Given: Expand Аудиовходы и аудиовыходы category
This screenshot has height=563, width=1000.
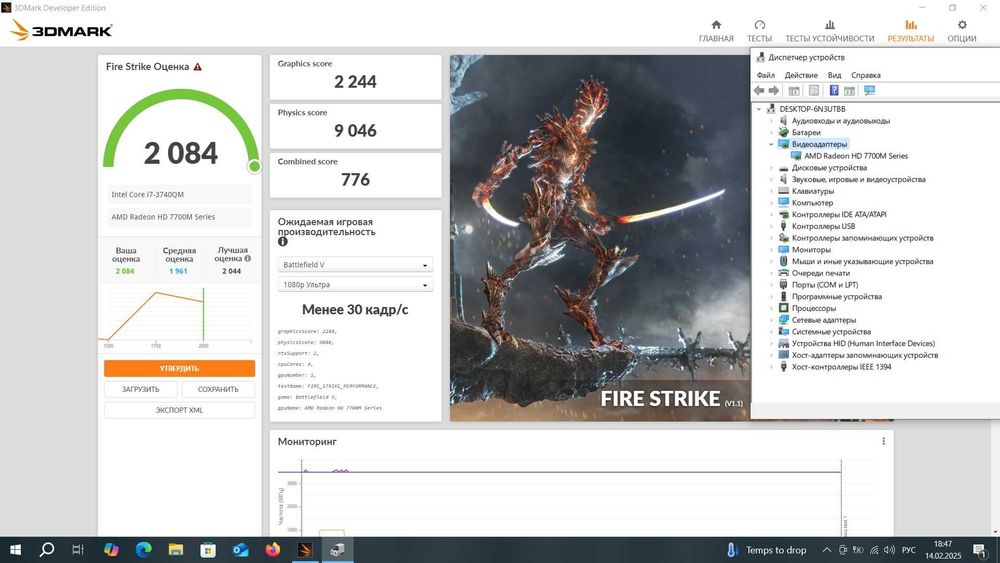Looking at the screenshot, I should coord(771,121).
